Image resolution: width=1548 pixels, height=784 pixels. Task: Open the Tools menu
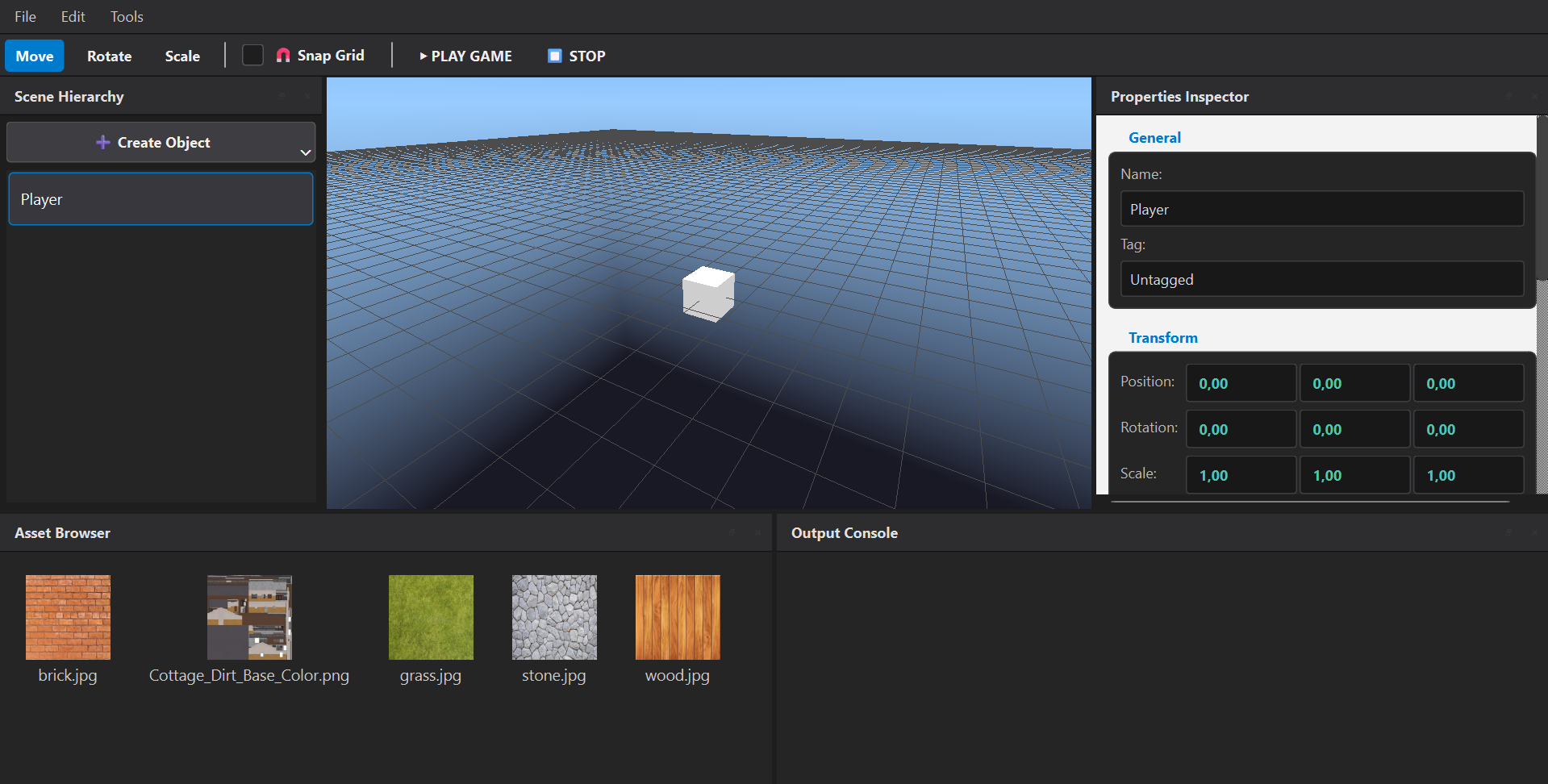click(126, 16)
